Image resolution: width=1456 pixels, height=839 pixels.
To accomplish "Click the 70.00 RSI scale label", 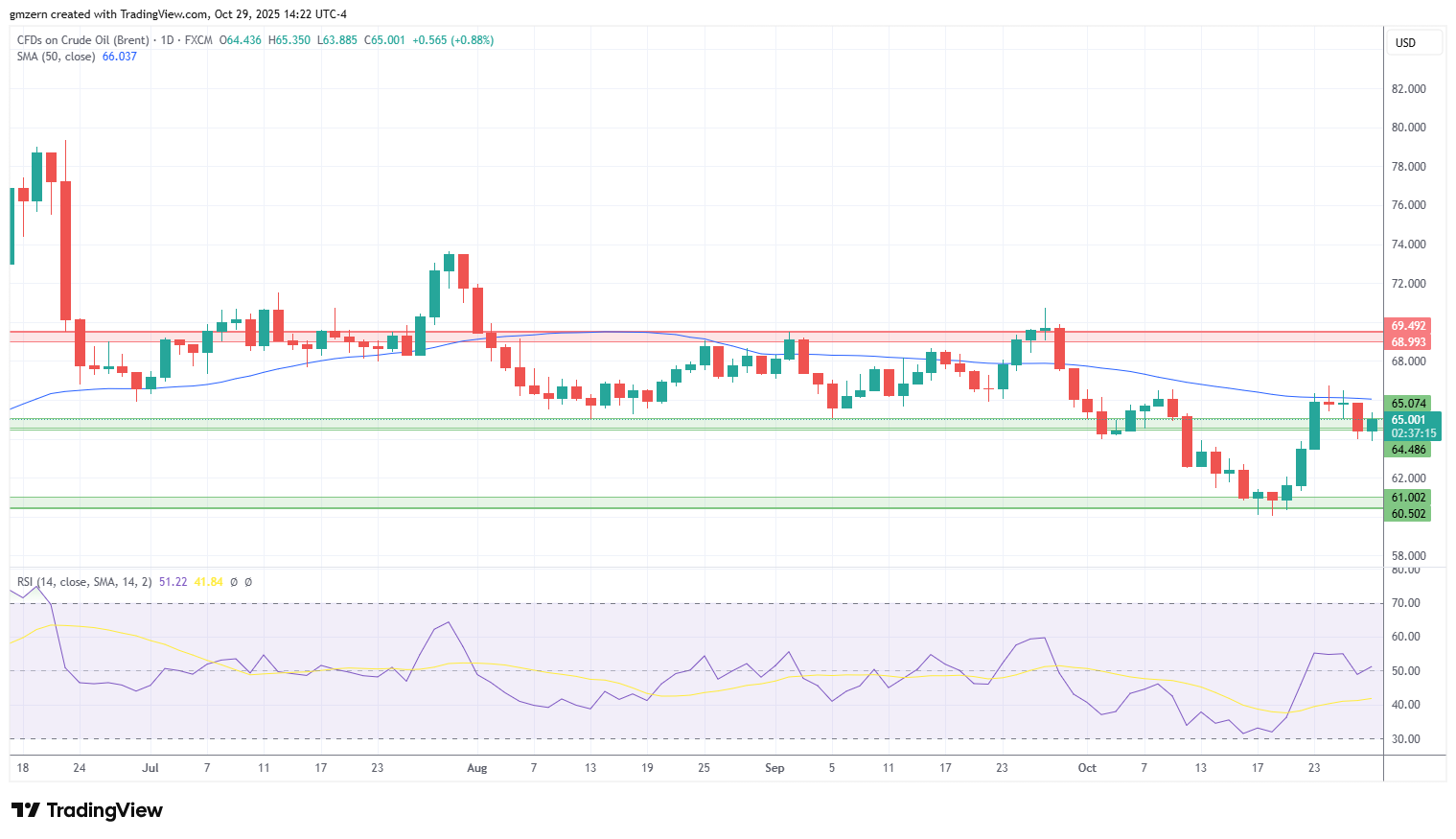I will click(x=1405, y=603).
